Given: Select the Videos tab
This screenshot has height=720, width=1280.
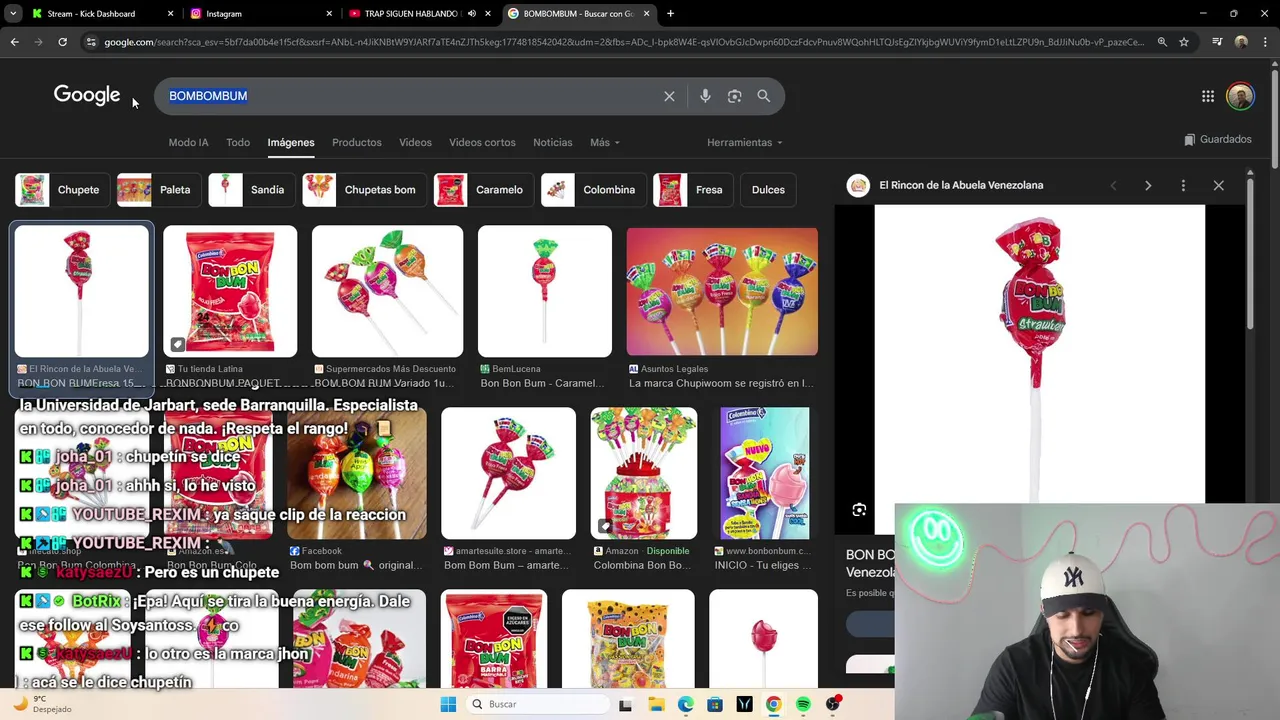Looking at the screenshot, I should (415, 142).
